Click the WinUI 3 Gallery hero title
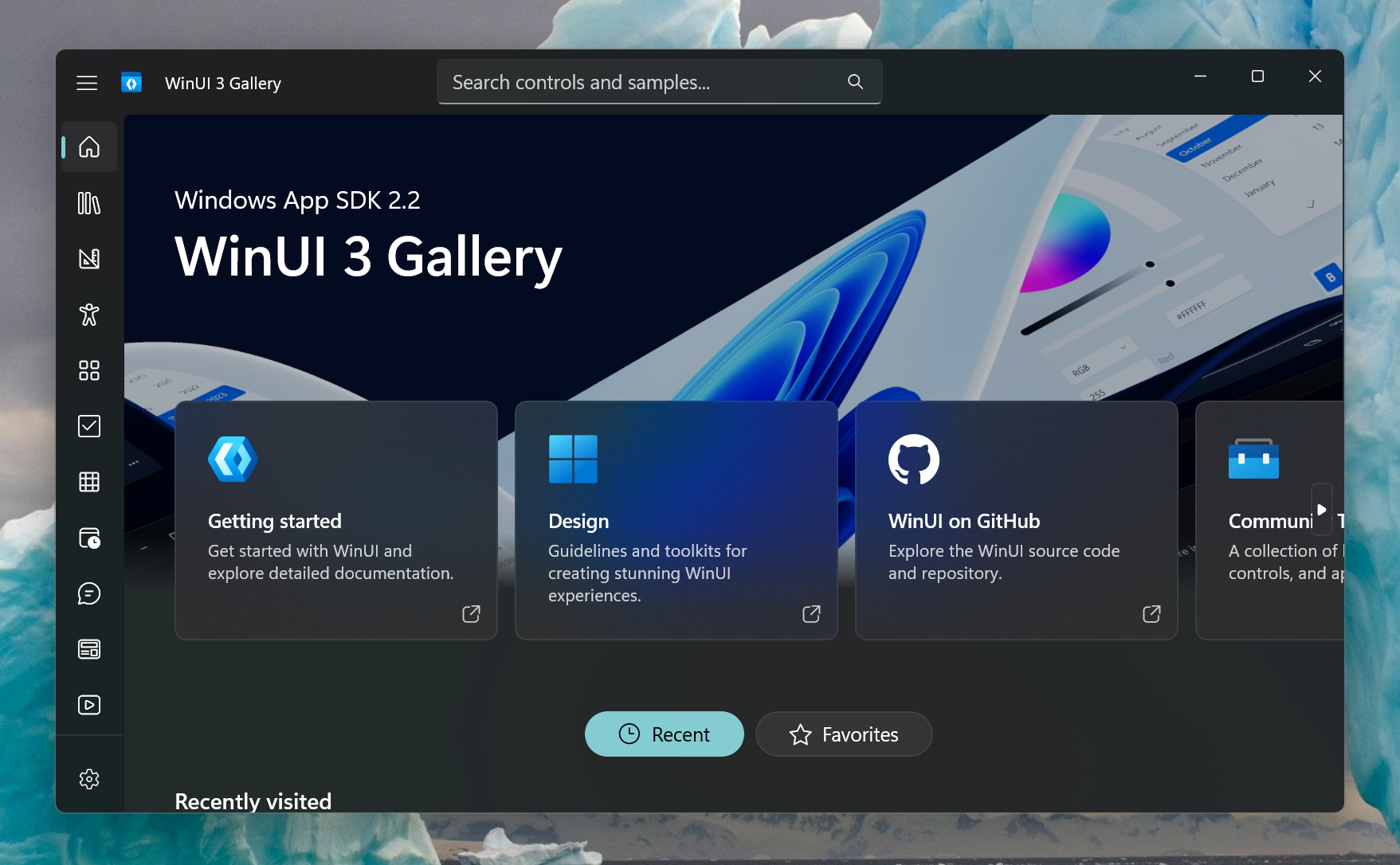Image resolution: width=1400 pixels, height=865 pixels. tap(368, 257)
